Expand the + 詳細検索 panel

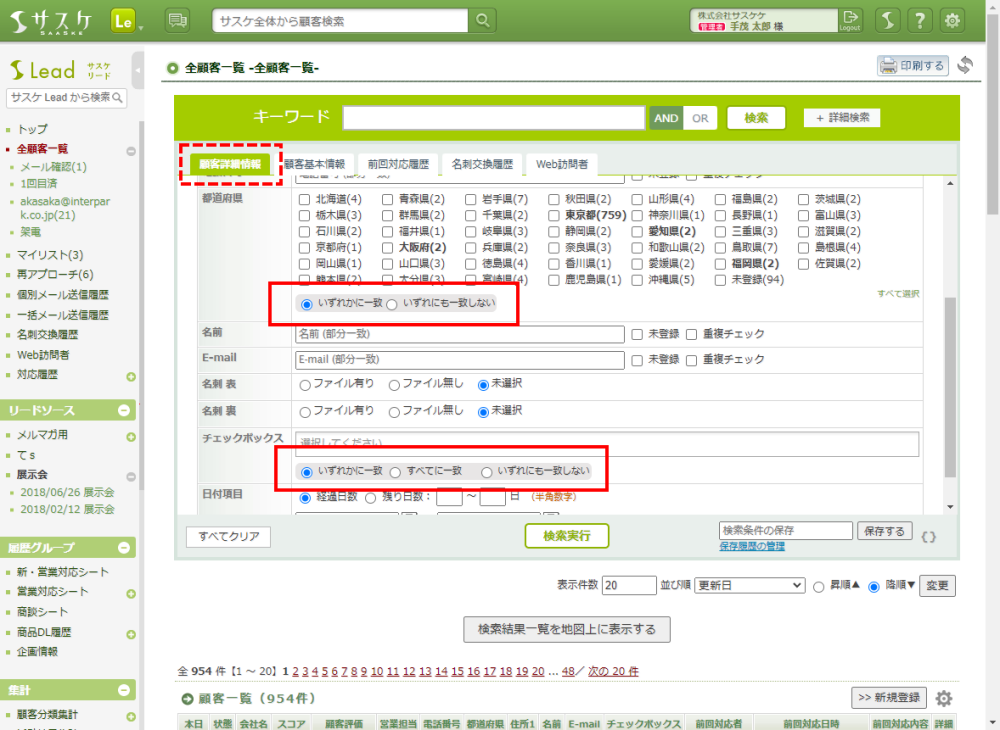click(x=841, y=118)
